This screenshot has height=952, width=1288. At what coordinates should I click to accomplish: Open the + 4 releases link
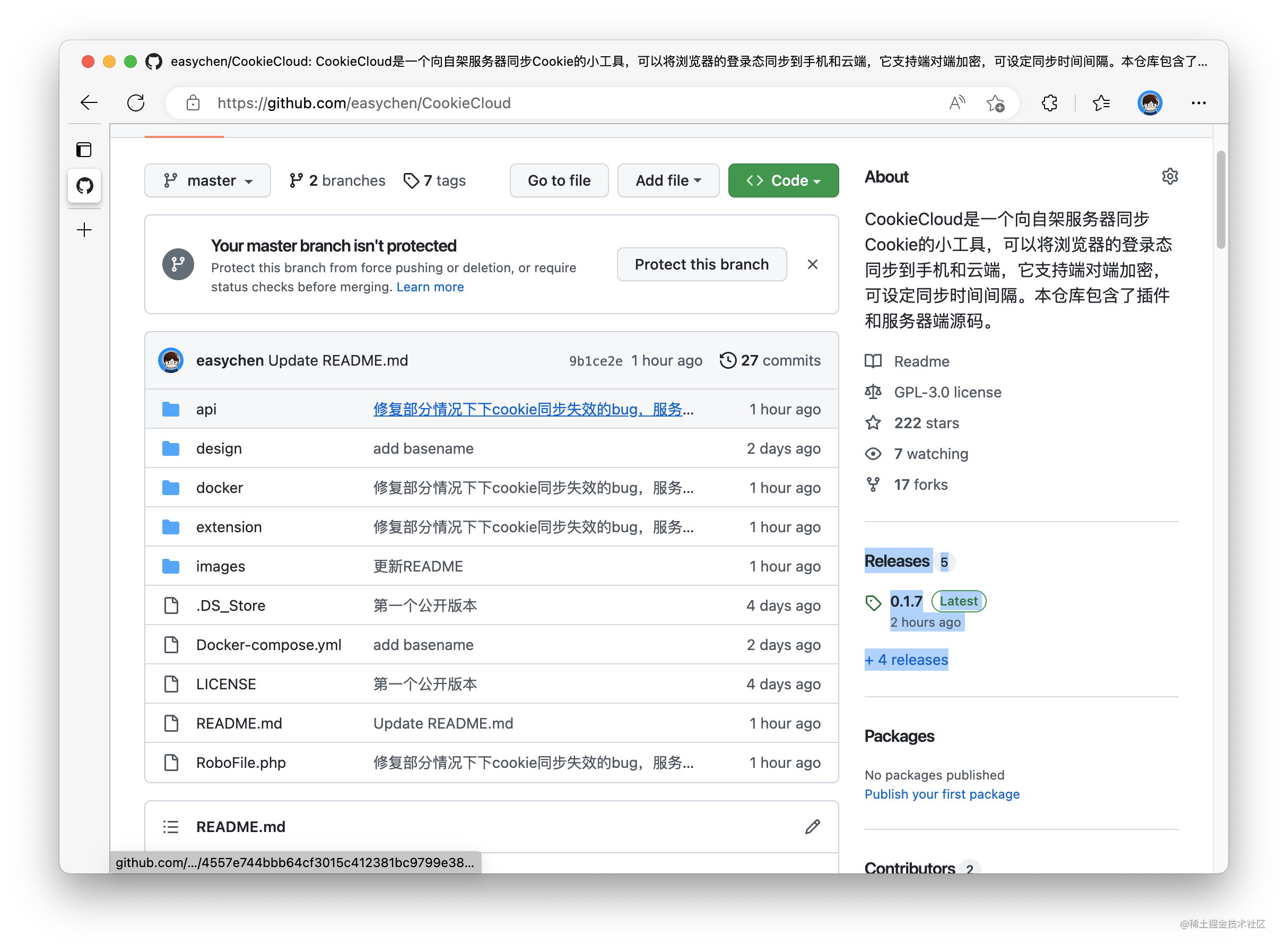tap(906, 659)
